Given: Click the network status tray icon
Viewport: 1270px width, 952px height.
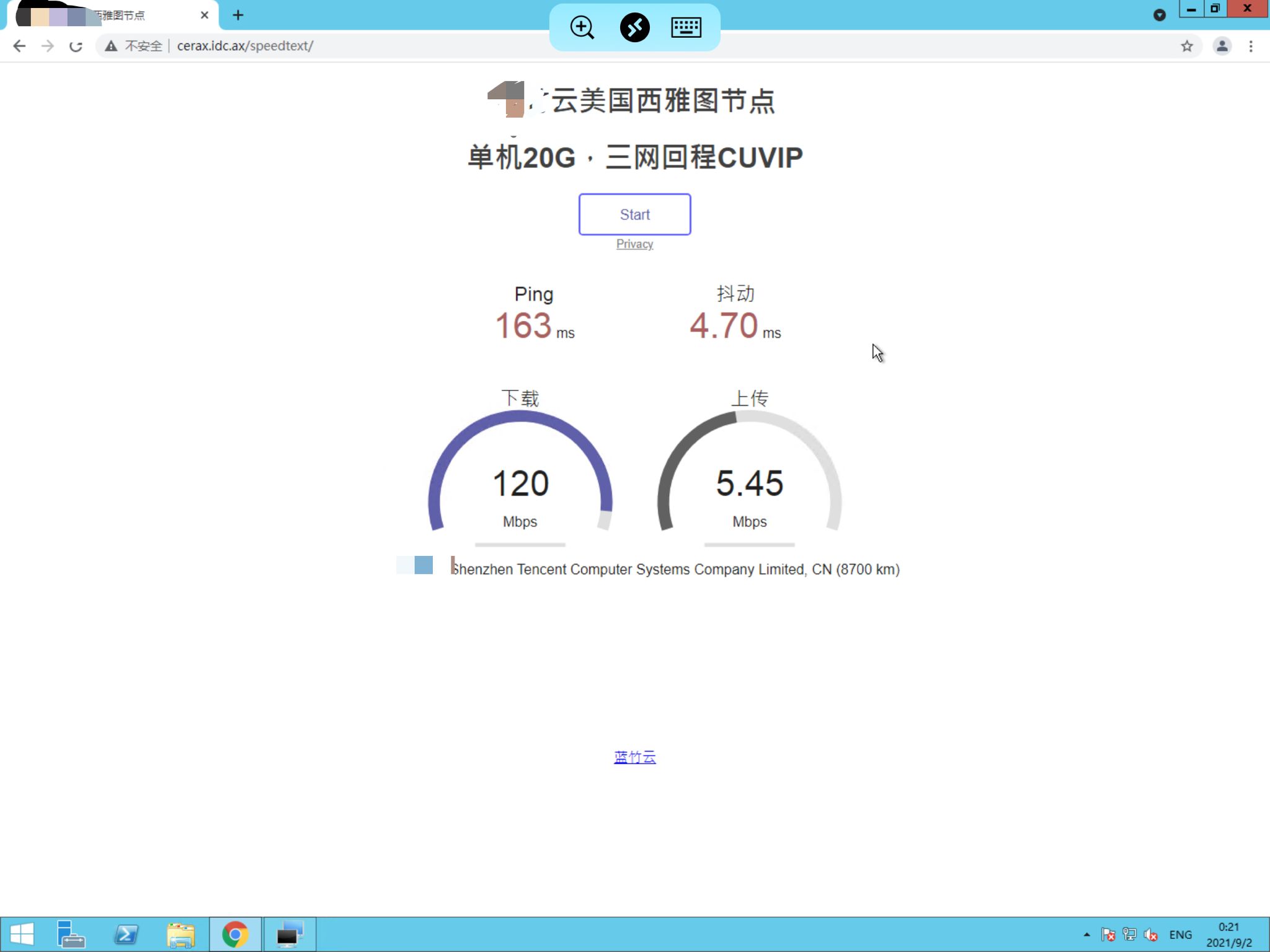Looking at the screenshot, I should tap(1129, 933).
